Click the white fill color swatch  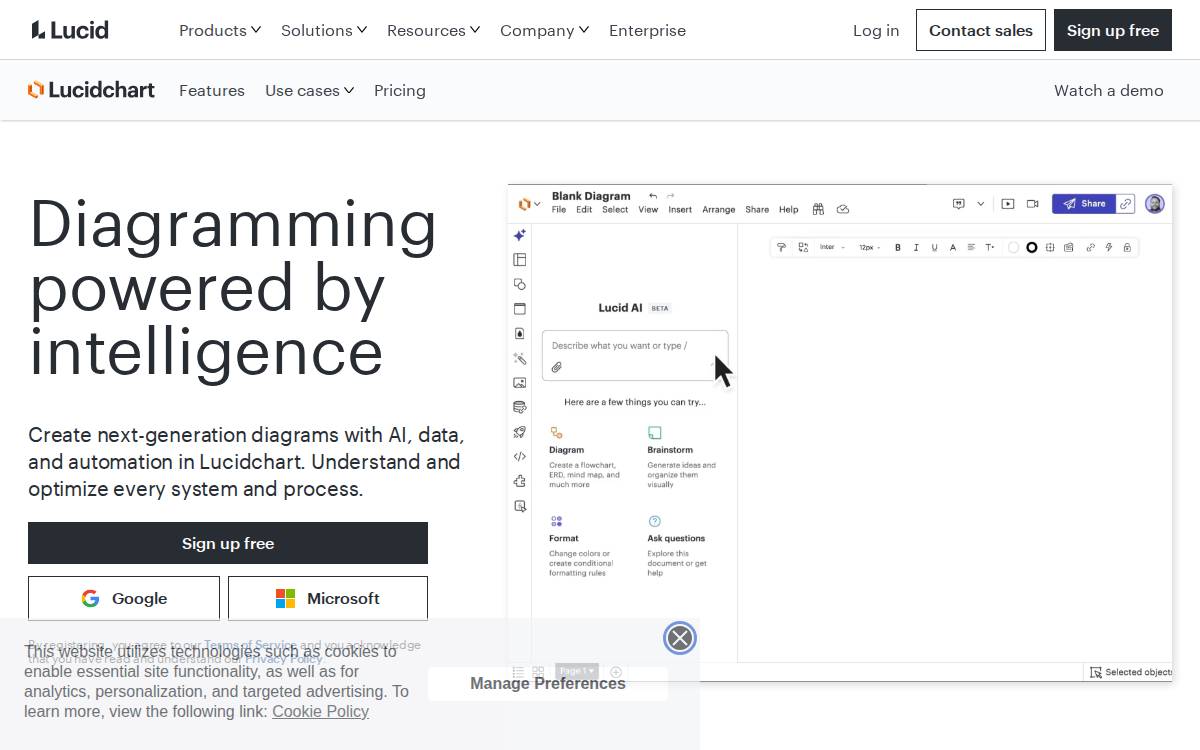click(x=1013, y=247)
